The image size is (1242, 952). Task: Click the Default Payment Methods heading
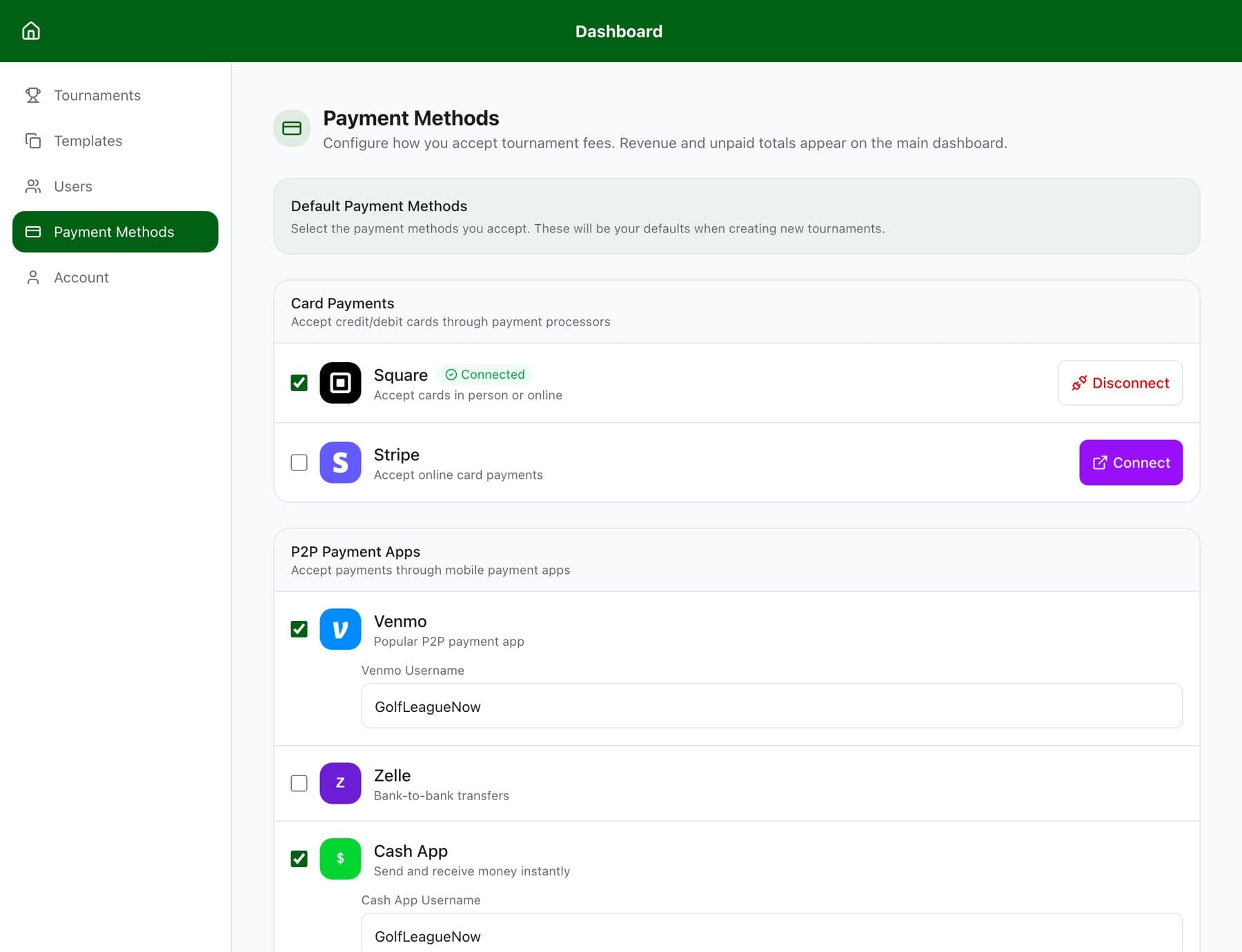(379, 206)
